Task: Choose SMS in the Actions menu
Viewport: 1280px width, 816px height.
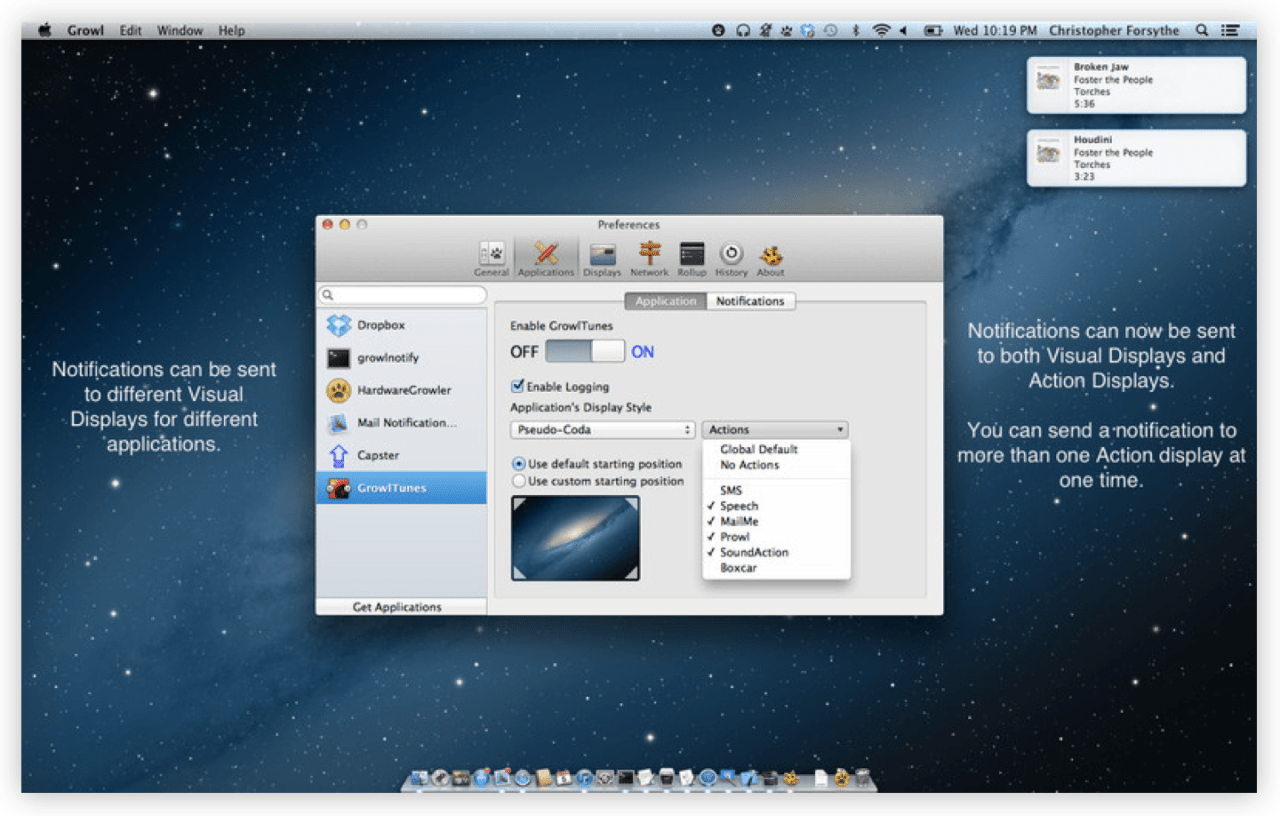Action: coord(731,490)
